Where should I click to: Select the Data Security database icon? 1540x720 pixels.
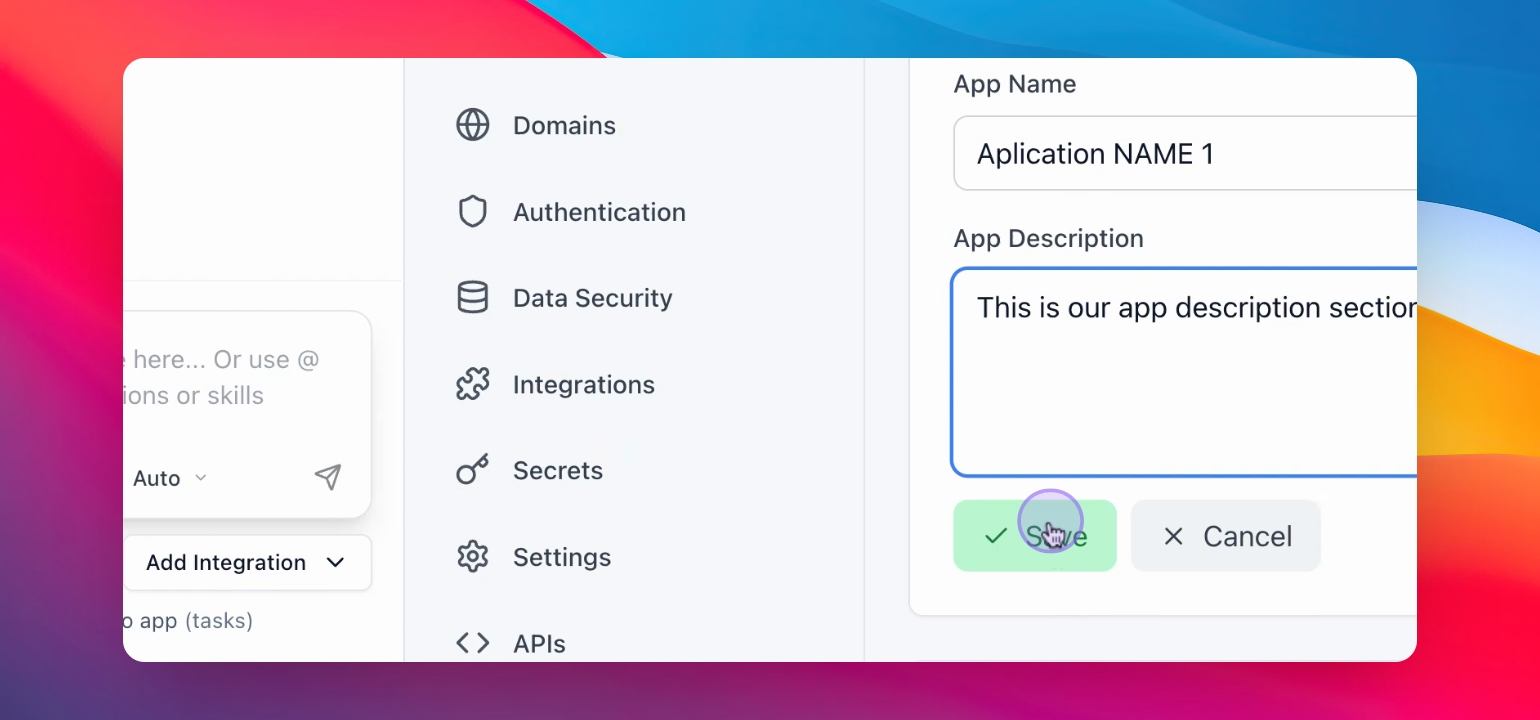tap(472, 298)
